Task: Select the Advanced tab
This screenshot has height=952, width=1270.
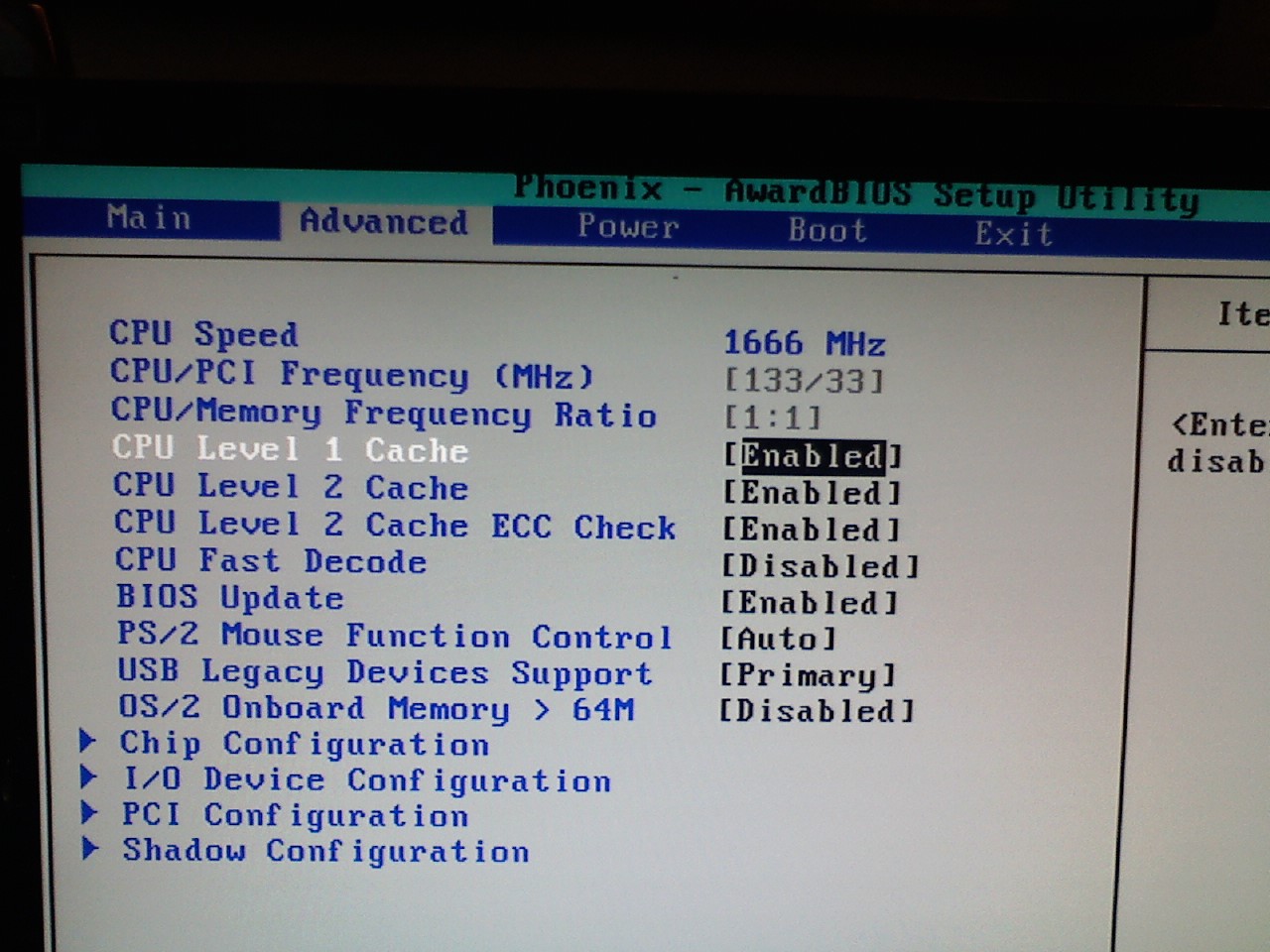Action: (x=384, y=221)
